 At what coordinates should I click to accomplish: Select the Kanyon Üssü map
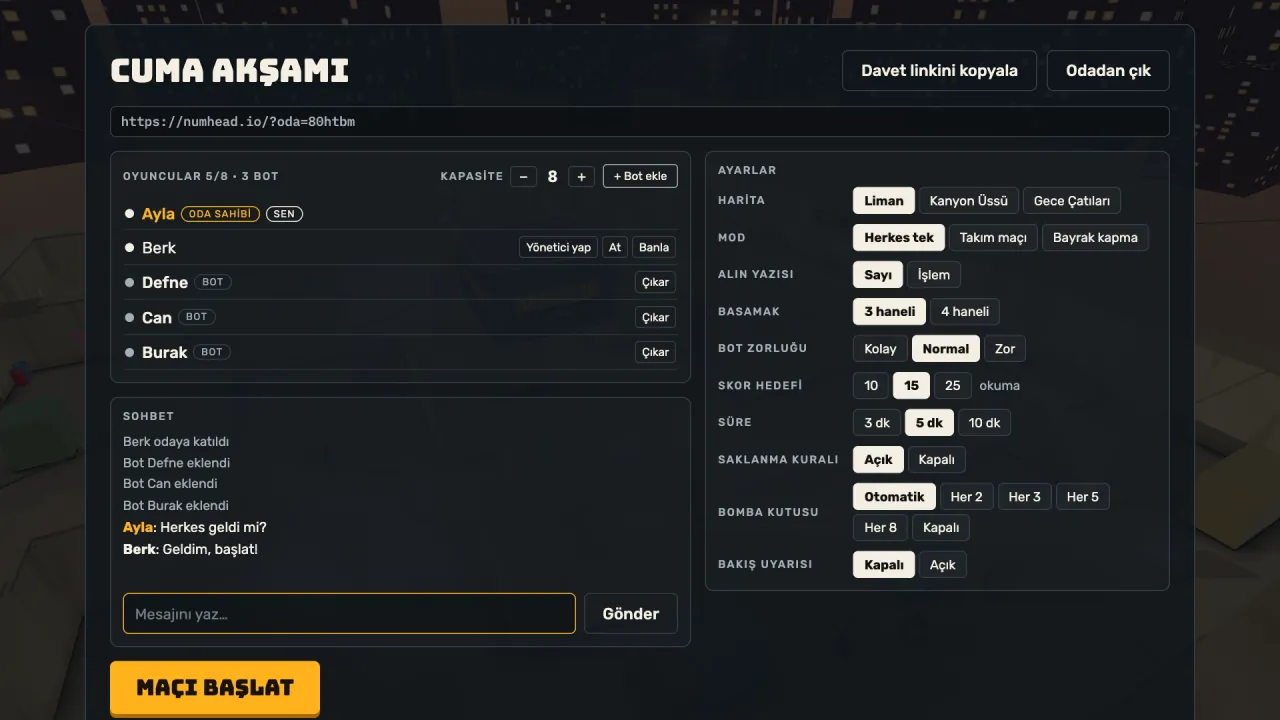click(968, 201)
